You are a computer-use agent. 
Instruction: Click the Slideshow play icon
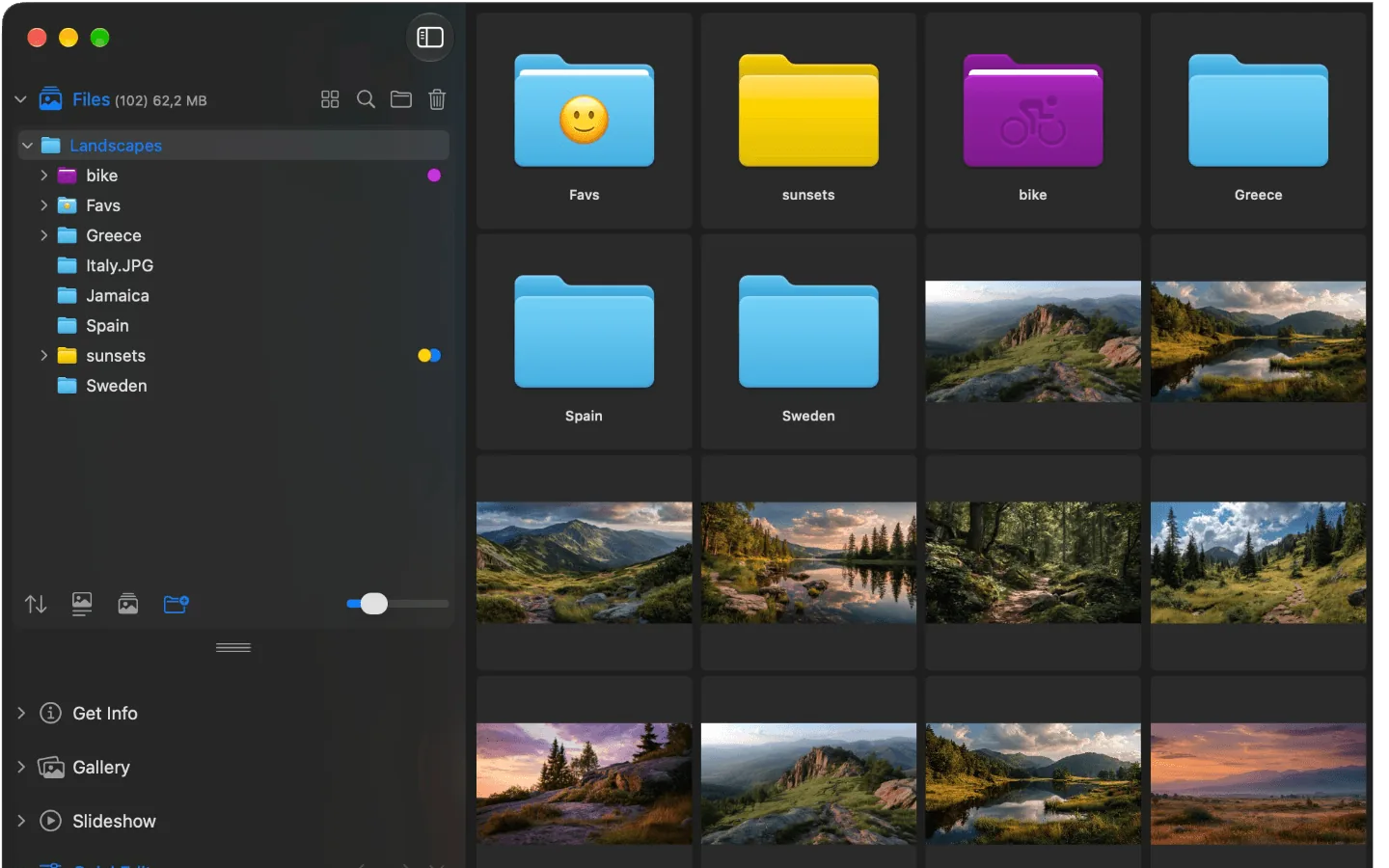point(50,821)
